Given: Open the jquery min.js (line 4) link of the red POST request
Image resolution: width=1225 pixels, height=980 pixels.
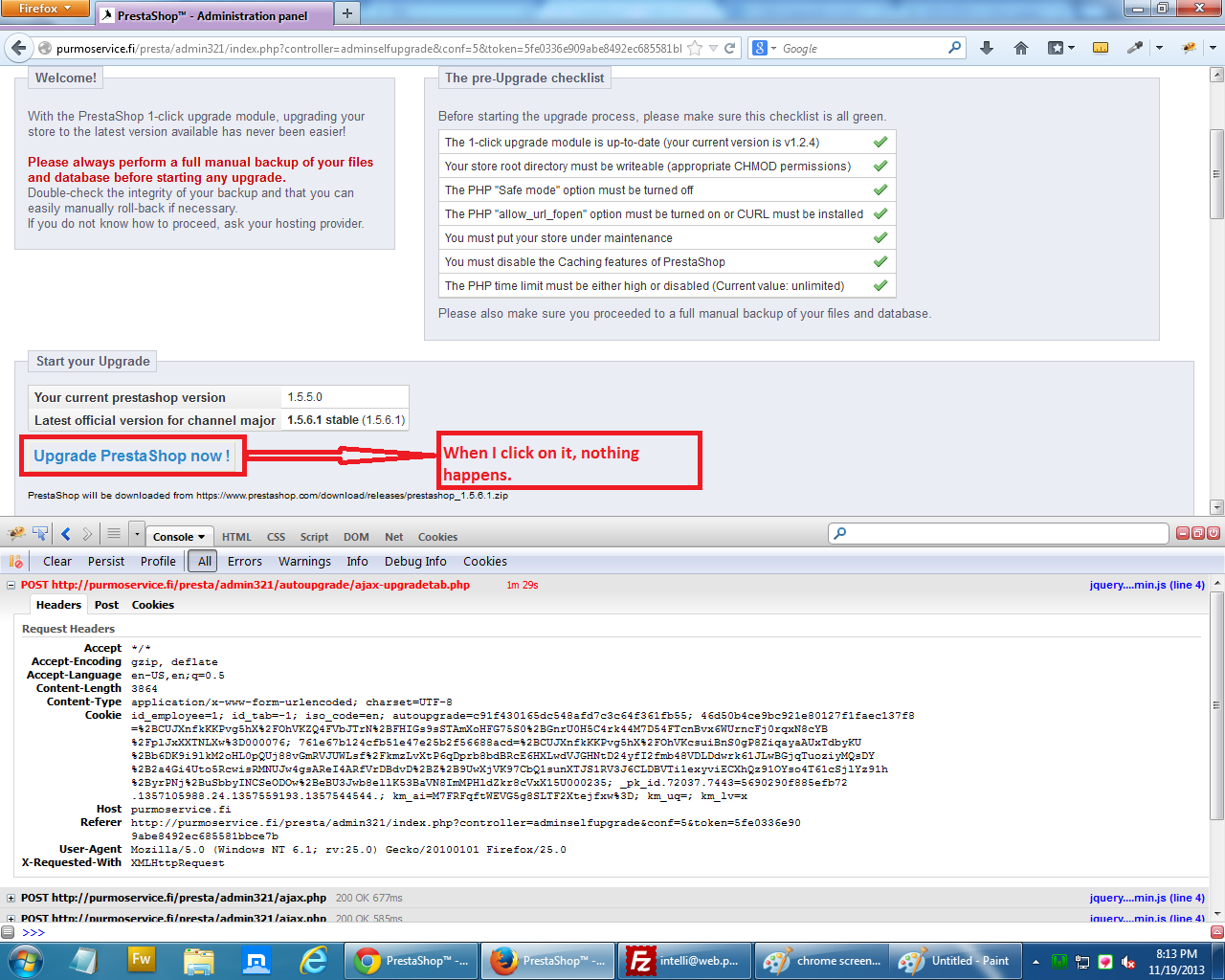Looking at the screenshot, I should point(1147,585).
